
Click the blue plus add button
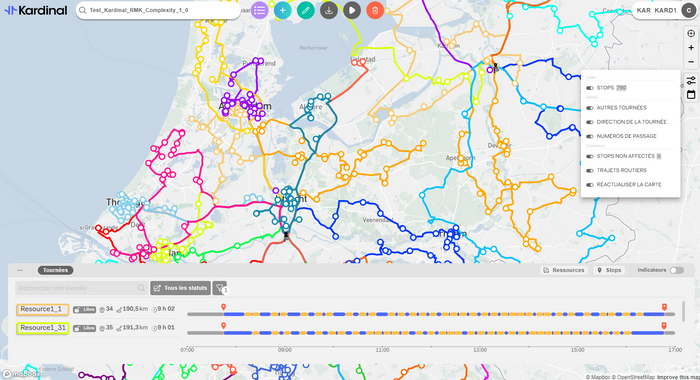click(283, 10)
